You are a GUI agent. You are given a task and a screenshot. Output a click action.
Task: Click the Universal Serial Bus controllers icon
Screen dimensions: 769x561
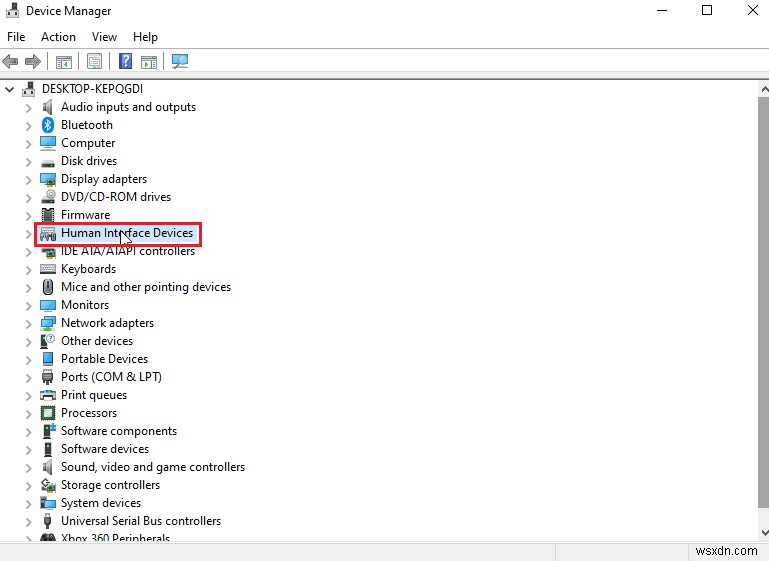(48, 521)
